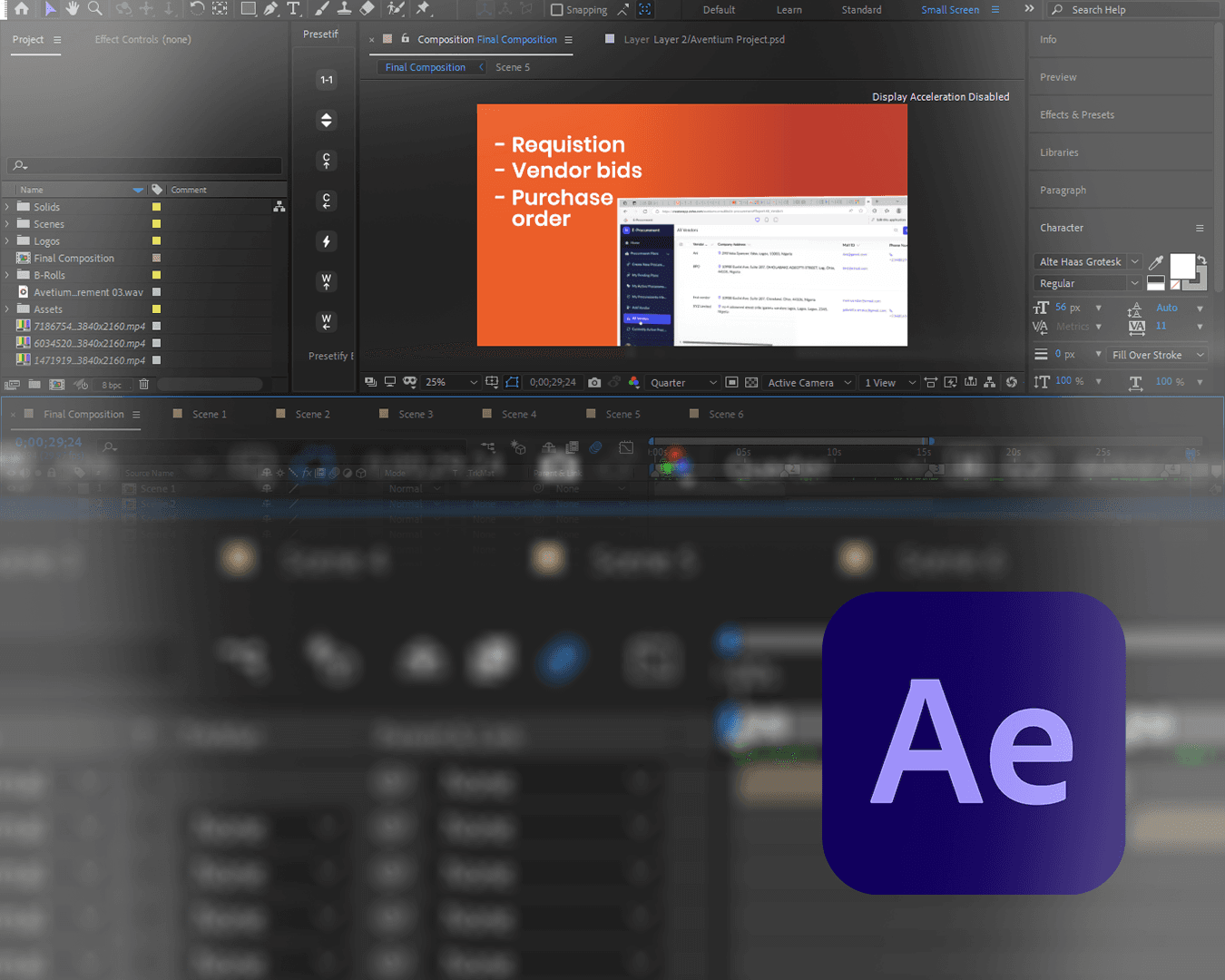Open the magnification 25% dropdown
The height and width of the screenshot is (980, 1225).
tap(451, 382)
